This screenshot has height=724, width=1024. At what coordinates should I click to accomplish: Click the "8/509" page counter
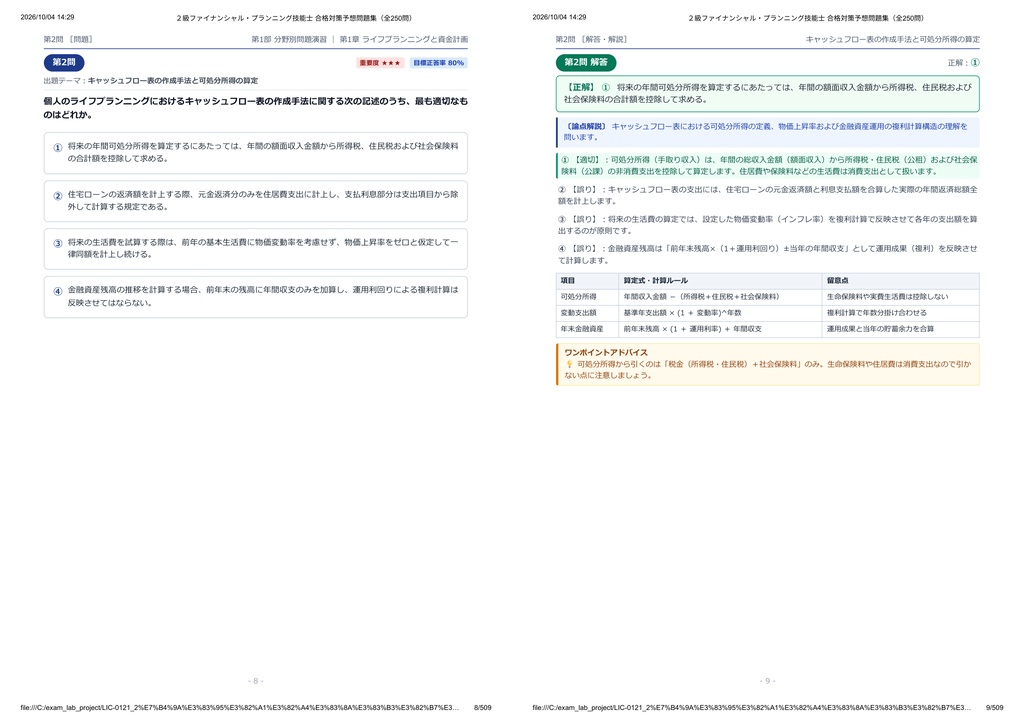tap(483, 708)
